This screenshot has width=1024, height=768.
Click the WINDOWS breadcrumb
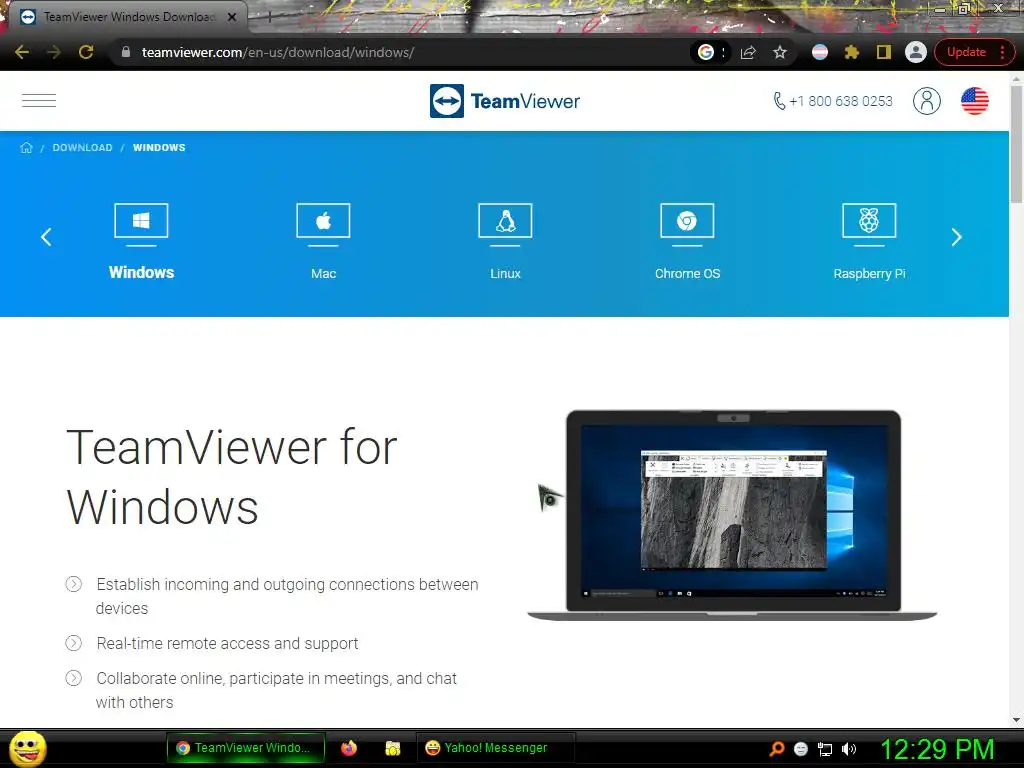(159, 148)
